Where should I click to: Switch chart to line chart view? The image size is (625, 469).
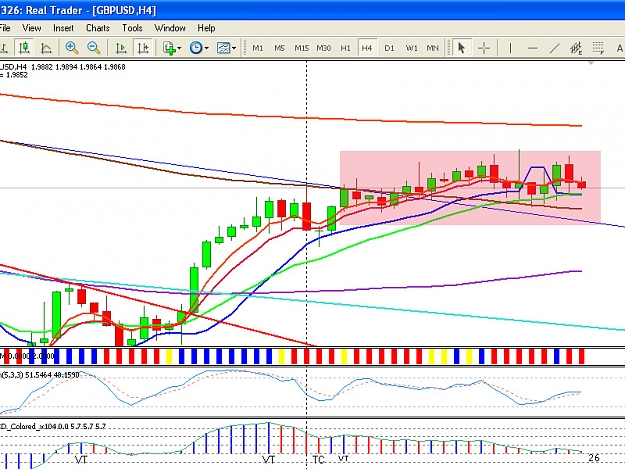coord(46,48)
